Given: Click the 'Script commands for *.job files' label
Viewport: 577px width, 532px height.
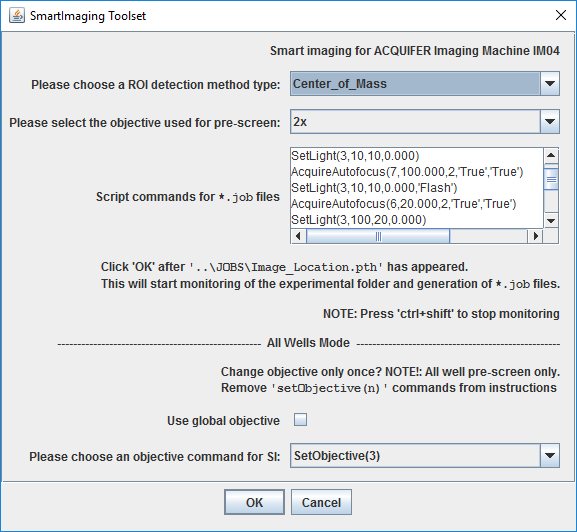Looking at the screenshot, I should point(188,196).
